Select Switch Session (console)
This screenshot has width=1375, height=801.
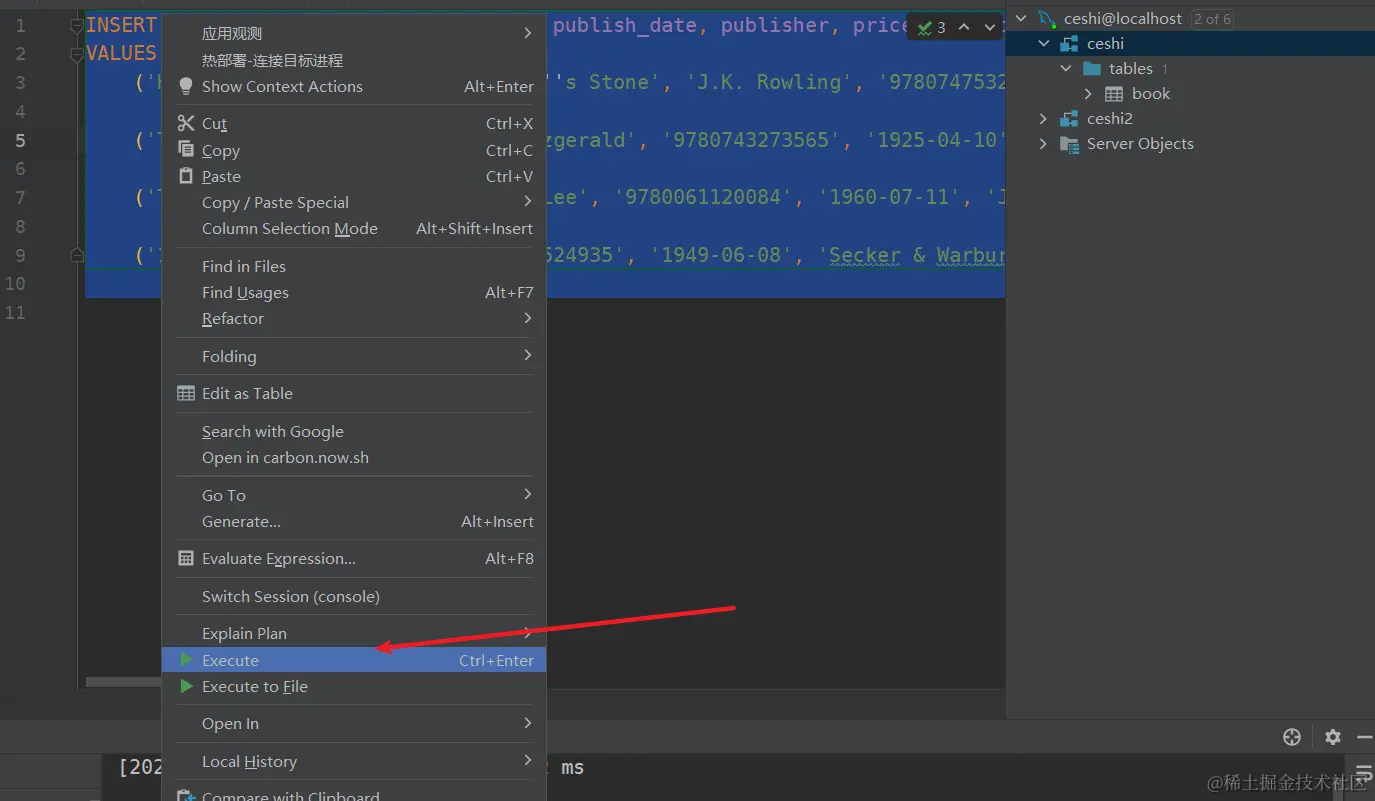point(354,596)
